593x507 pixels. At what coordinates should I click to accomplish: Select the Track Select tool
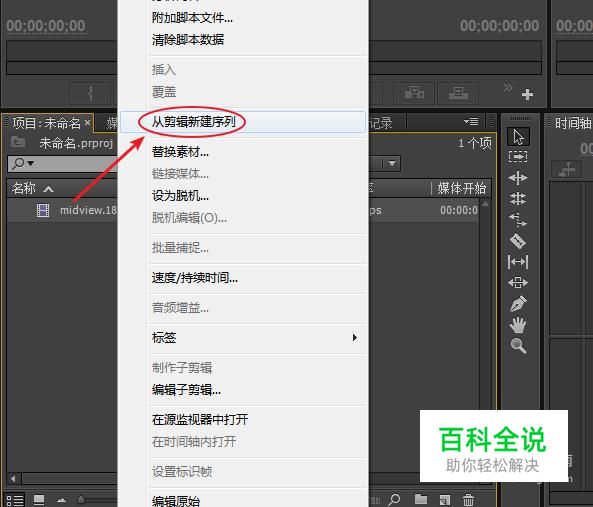click(x=518, y=156)
